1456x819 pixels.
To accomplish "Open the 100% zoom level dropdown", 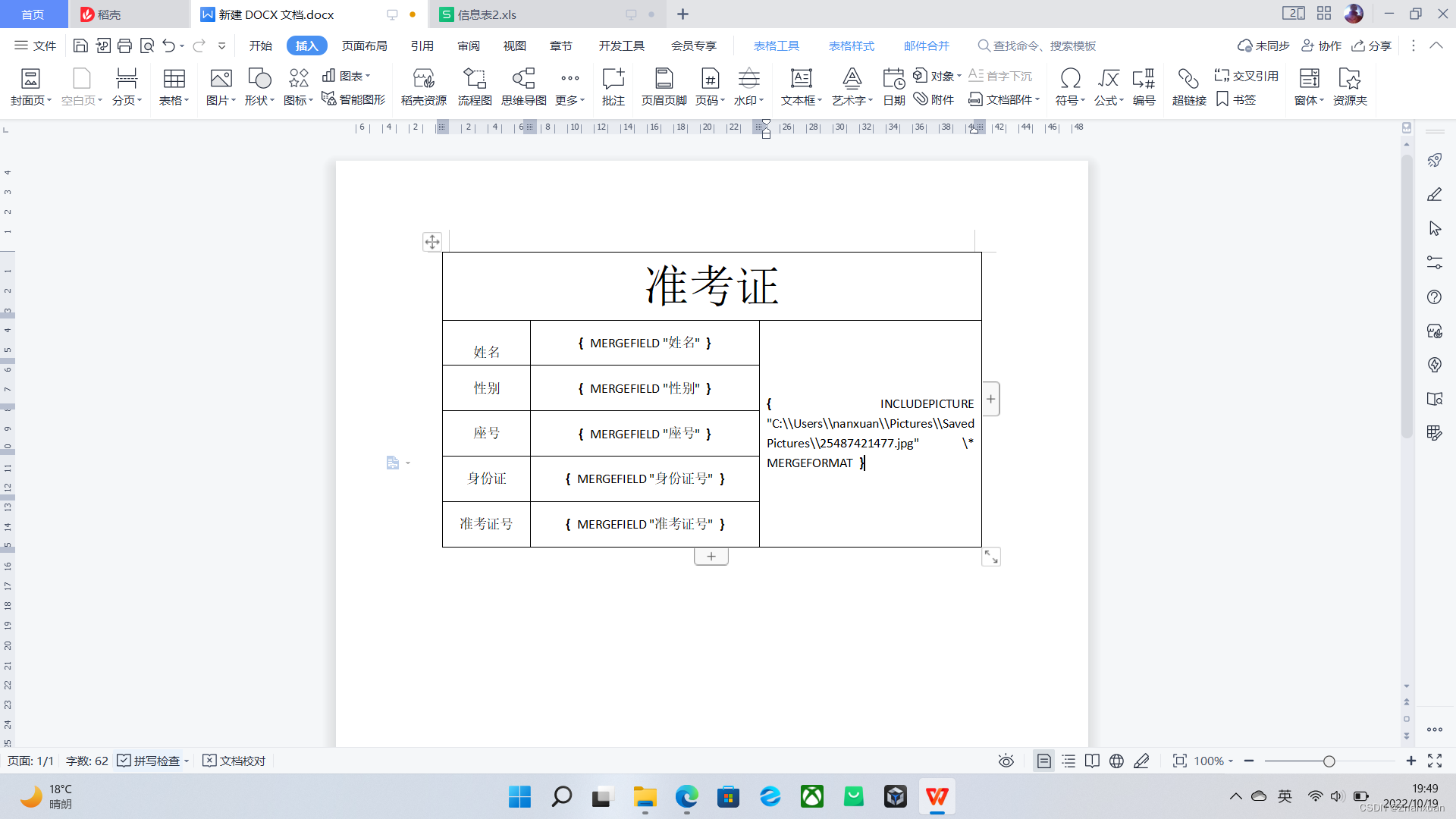I will 1213,761.
